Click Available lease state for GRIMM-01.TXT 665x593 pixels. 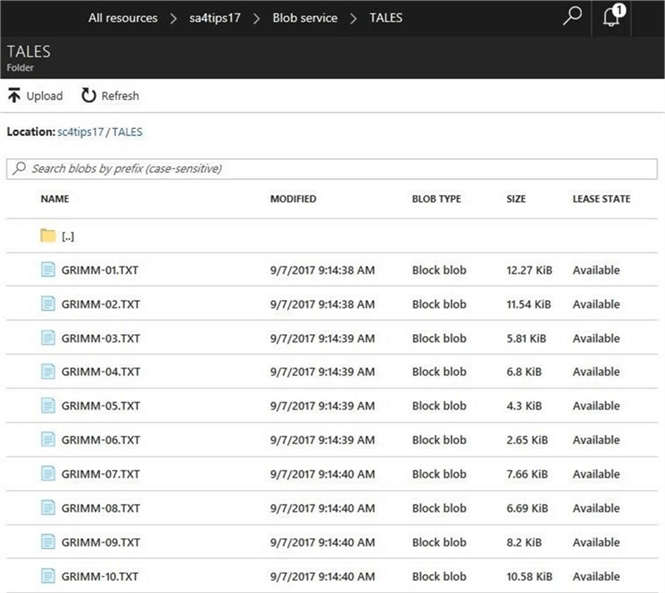[x=596, y=270]
